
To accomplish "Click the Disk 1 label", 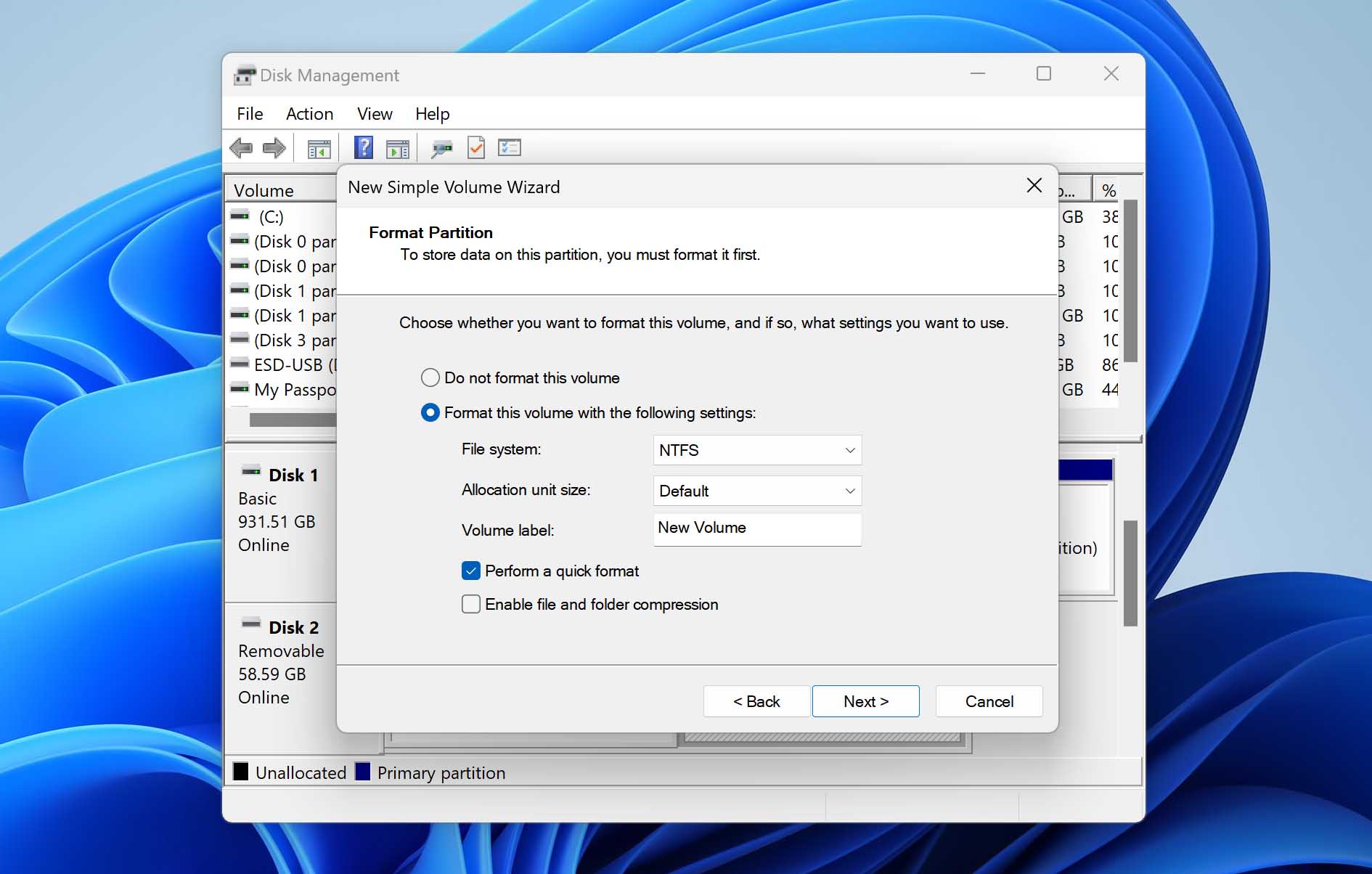I will click(x=293, y=475).
